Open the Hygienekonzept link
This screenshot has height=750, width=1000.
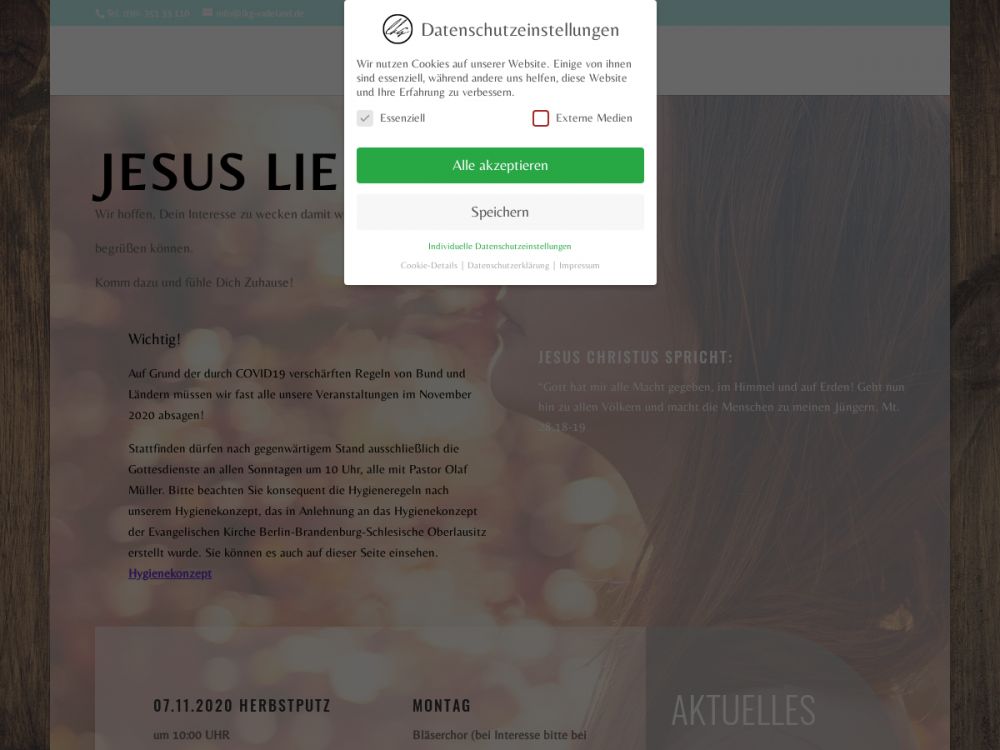point(170,573)
